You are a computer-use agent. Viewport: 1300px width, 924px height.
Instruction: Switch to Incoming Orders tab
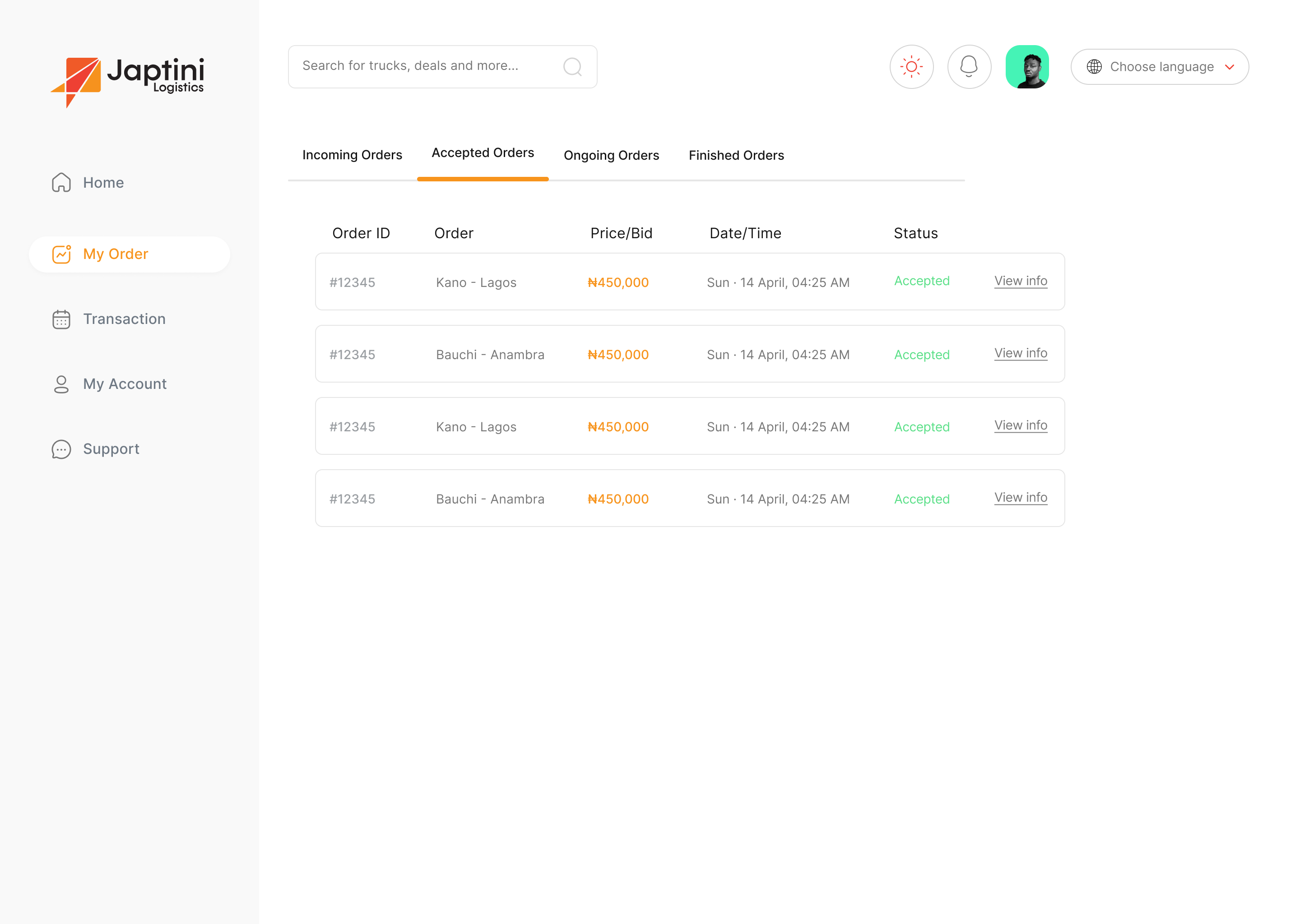point(352,155)
